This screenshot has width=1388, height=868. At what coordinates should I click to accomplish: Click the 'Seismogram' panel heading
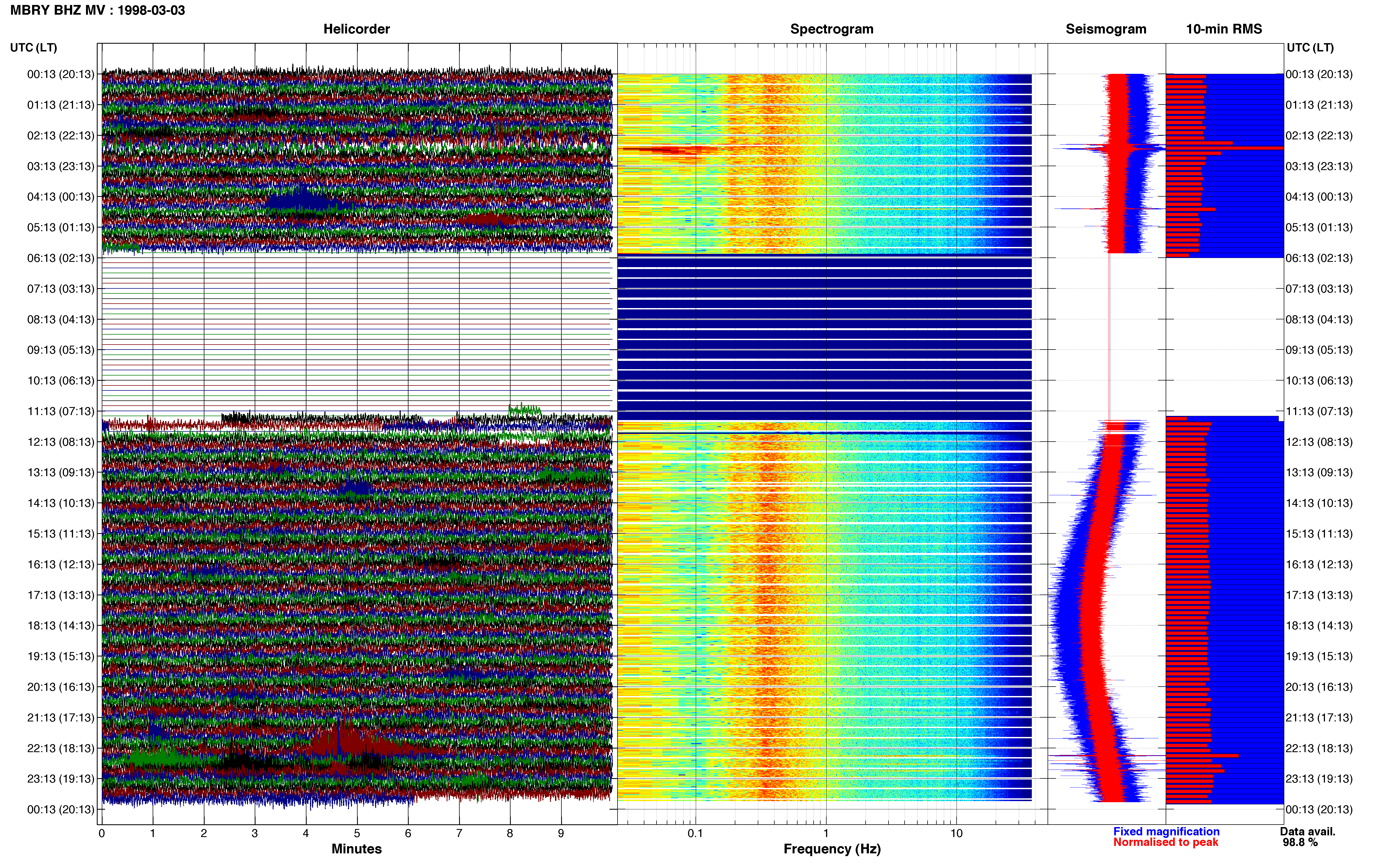click(1106, 29)
